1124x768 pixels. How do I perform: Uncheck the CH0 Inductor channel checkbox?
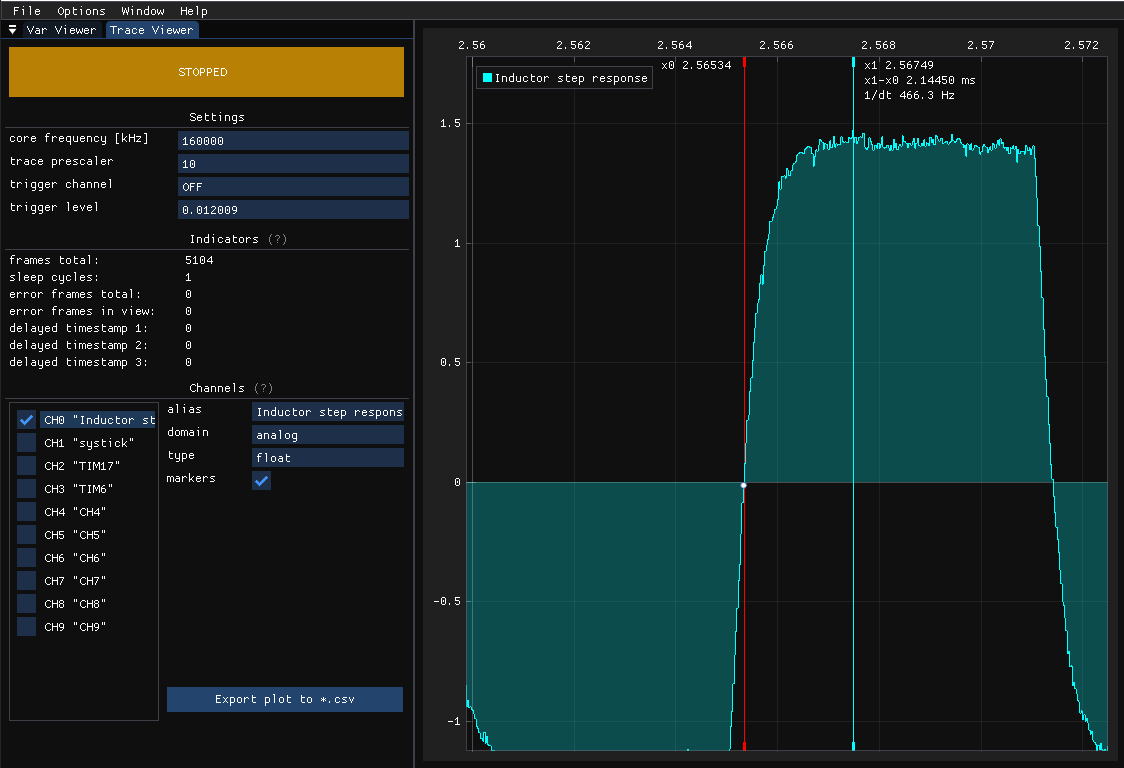click(x=27, y=420)
